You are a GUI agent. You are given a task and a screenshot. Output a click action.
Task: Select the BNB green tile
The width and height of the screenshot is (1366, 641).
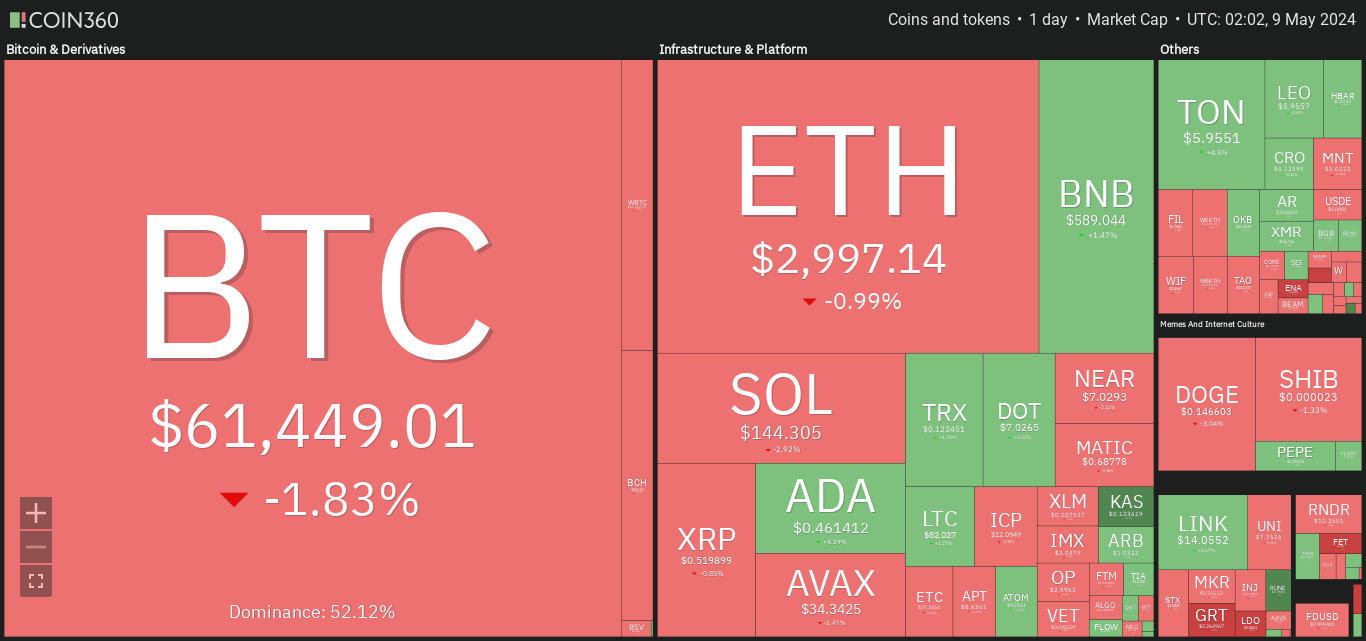(x=1097, y=206)
